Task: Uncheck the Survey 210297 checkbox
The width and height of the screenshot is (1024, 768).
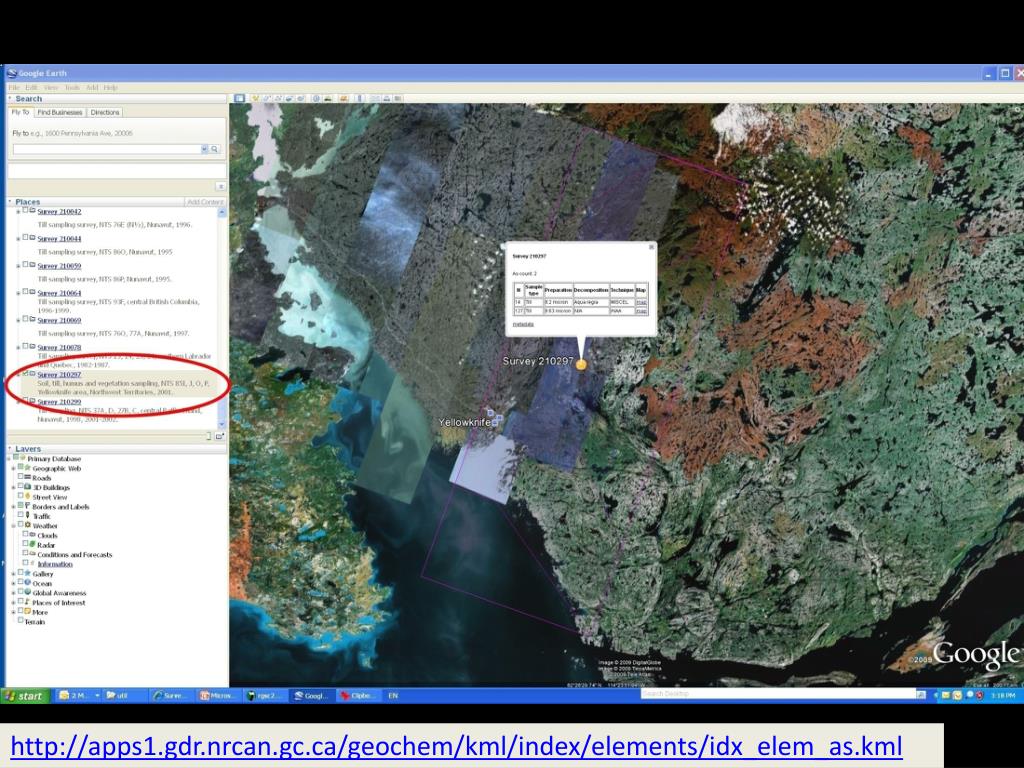Action: click(x=25, y=374)
